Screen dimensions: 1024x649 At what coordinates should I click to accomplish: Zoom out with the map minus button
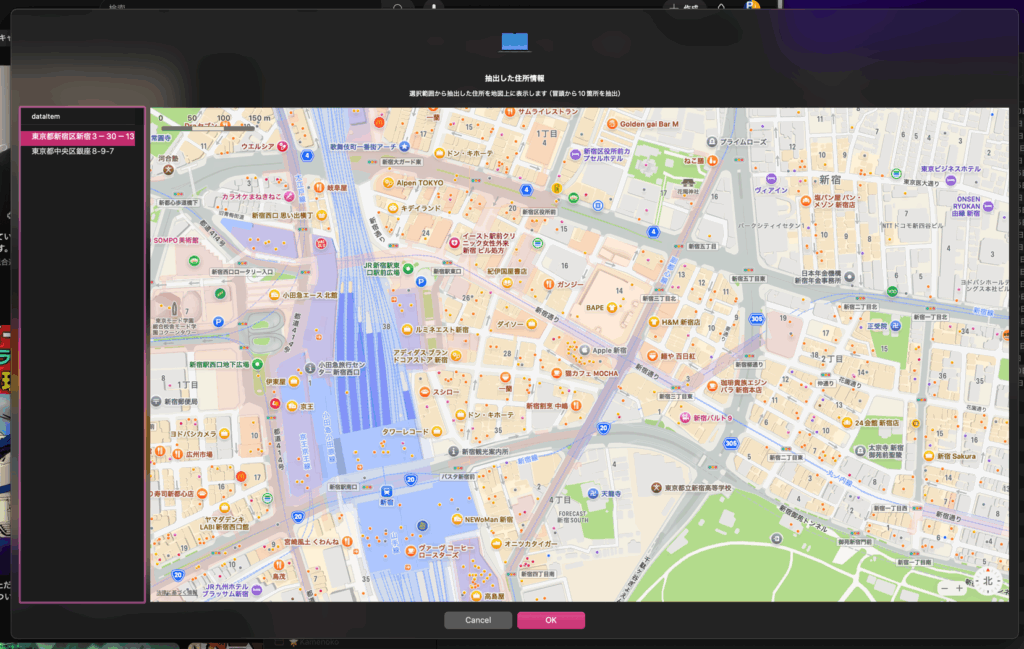click(x=943, y=588)
